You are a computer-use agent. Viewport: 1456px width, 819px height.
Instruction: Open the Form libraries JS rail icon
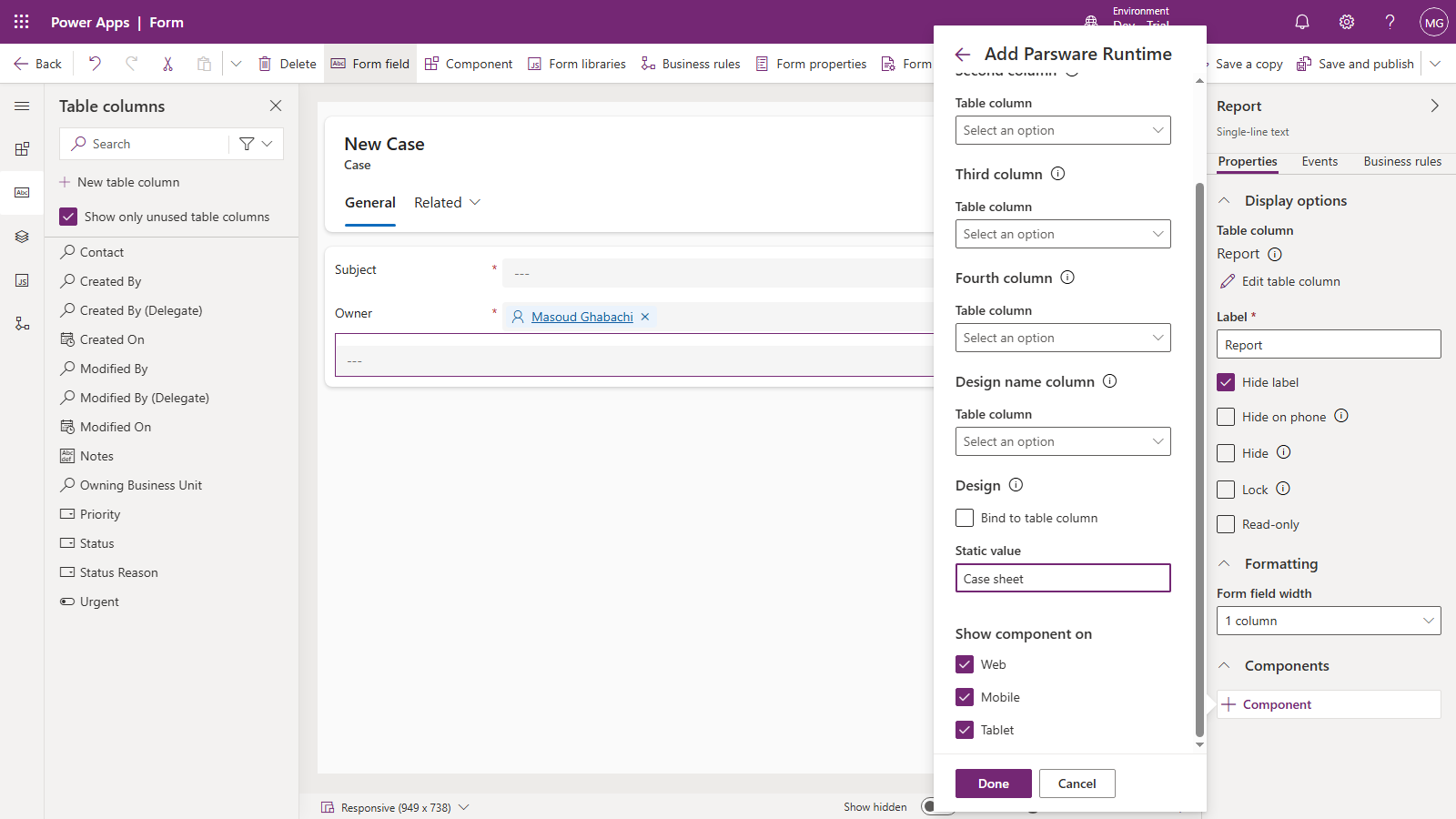pos(22,280)
